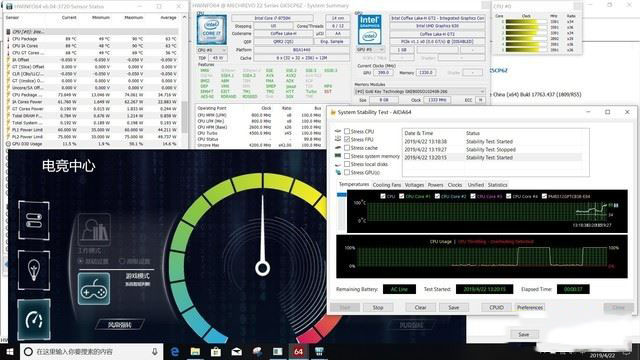Image resolution: width=640 pixels, height=360 pixels.
Task: Click Stress FPU icon
Action: 338,140
